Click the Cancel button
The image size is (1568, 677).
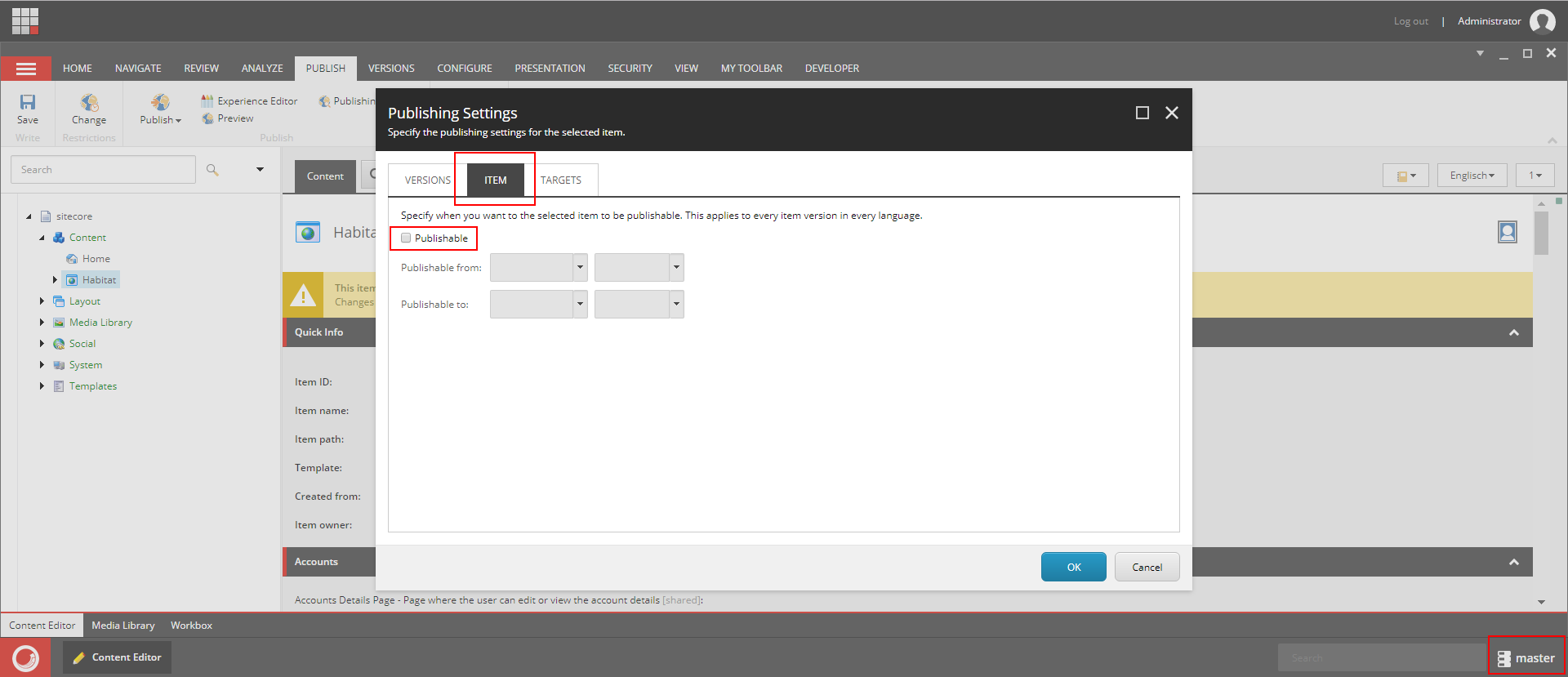coord(1147,567)
